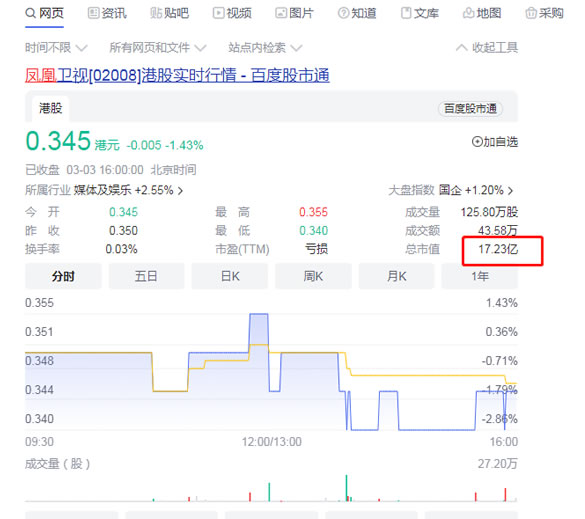
Task: Switch chart to 月K view
Action: pyautogui.click(x=397, y=276)
